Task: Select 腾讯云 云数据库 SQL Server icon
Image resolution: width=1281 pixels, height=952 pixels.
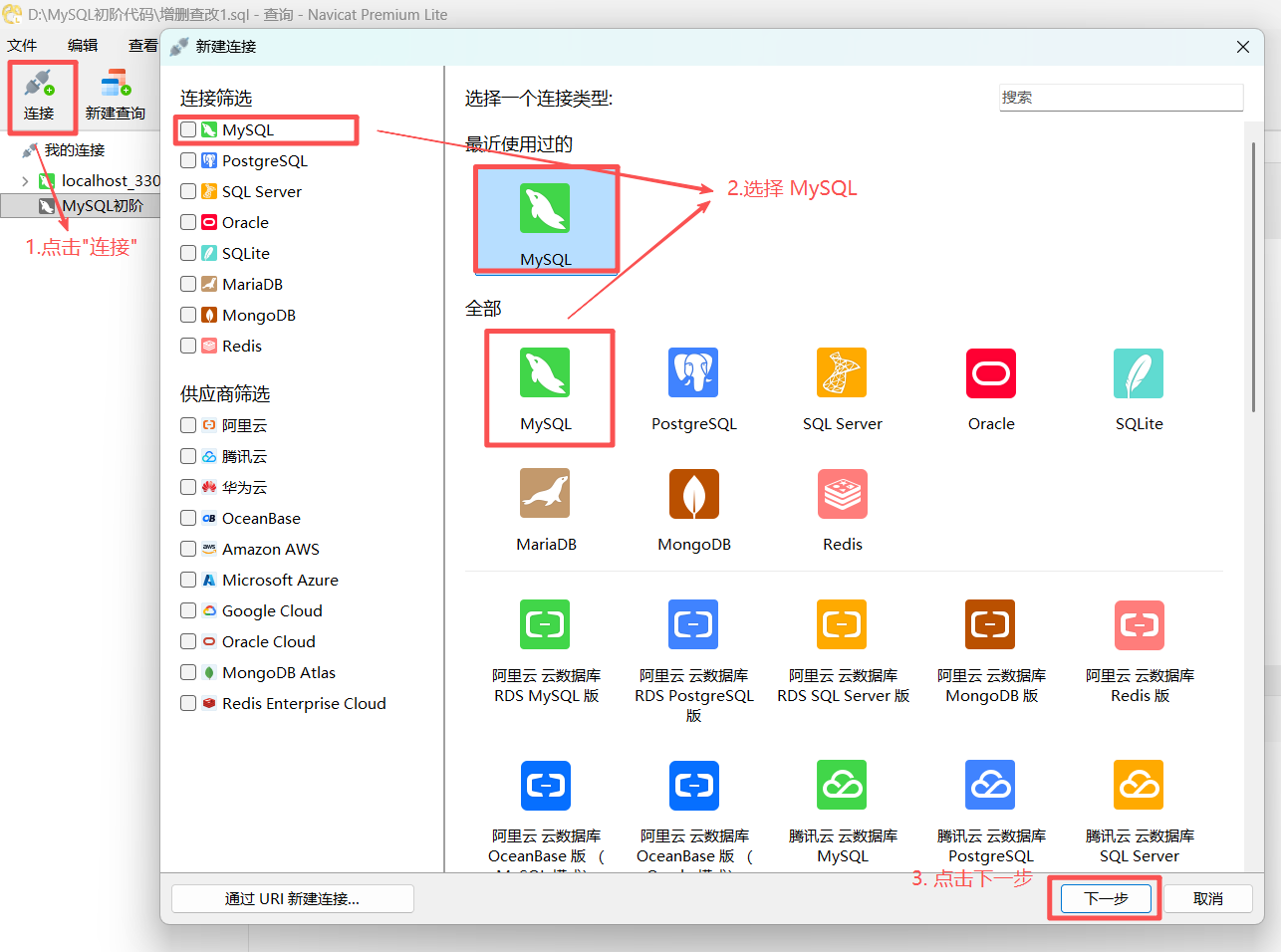Action: coord(1140,785)
